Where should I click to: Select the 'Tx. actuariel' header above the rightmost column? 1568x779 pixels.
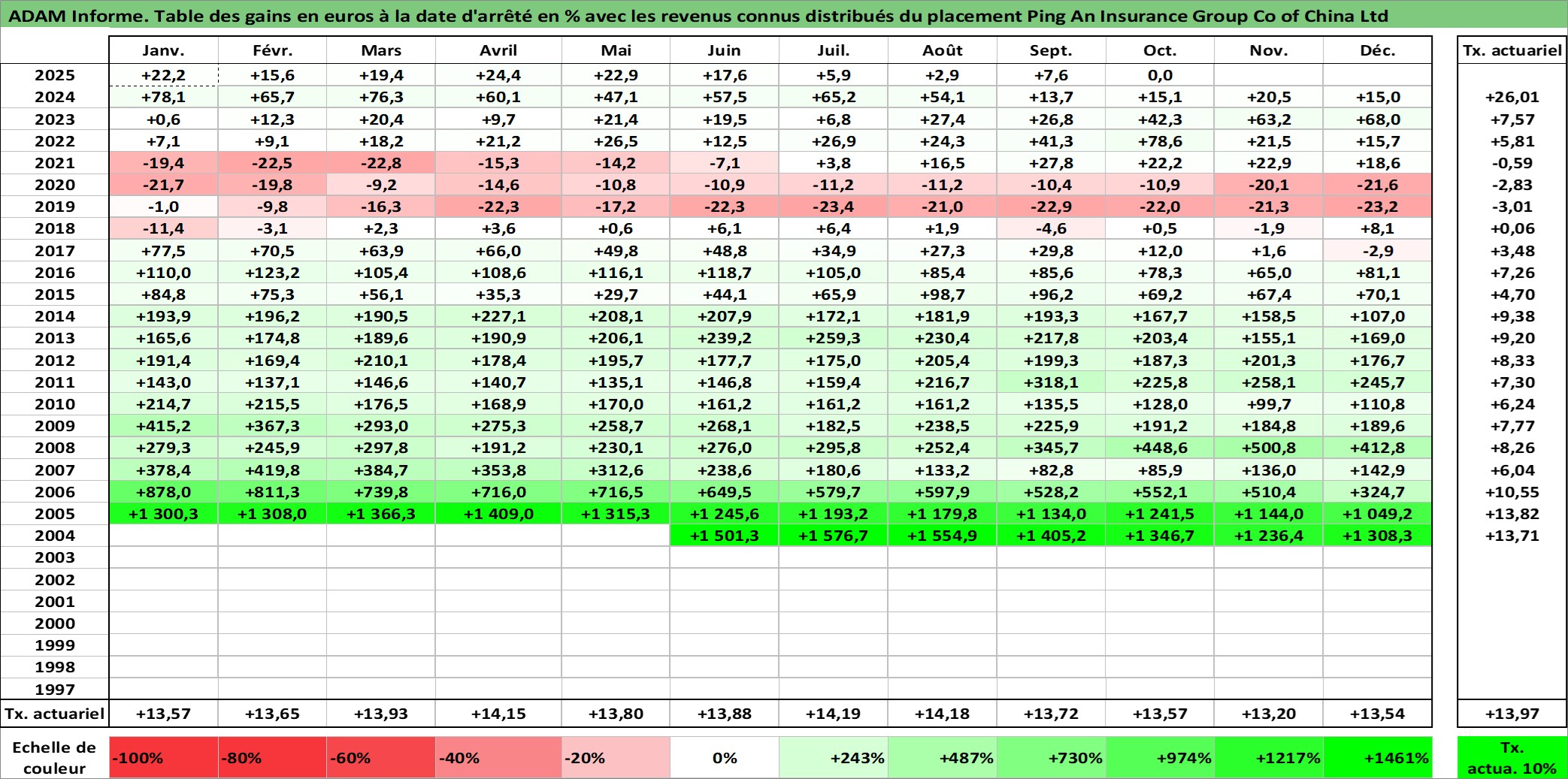pos(1512,50)
